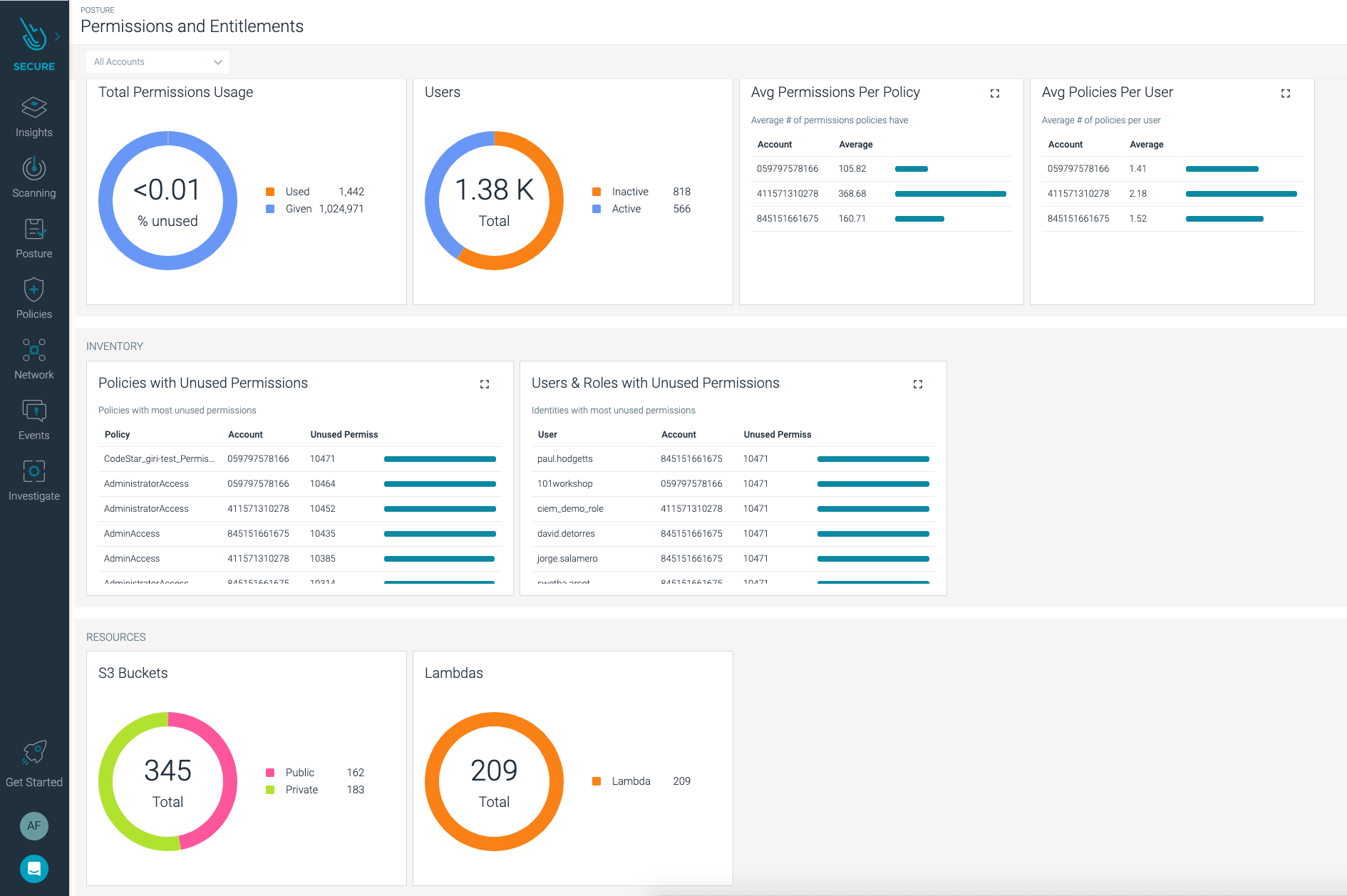1347x896 pixels.
Task: Open Insights from the sidebar
Action: click(33, 108)
